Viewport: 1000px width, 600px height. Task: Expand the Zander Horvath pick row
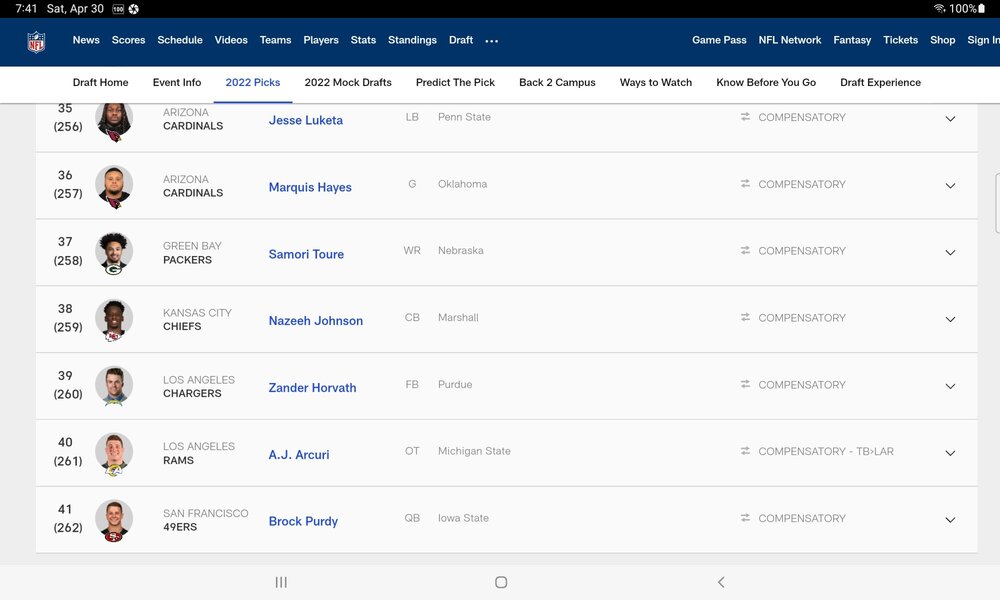[x=950, y=386]
